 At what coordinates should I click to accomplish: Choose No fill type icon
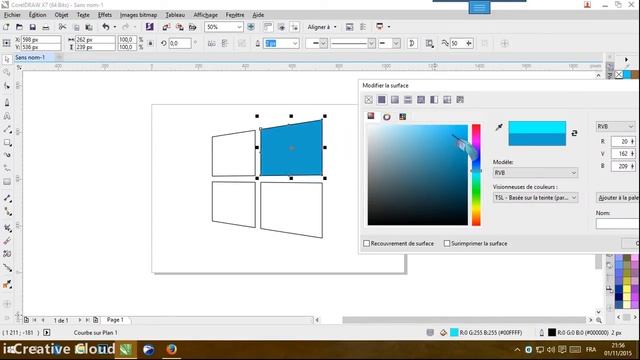(369, 100)
